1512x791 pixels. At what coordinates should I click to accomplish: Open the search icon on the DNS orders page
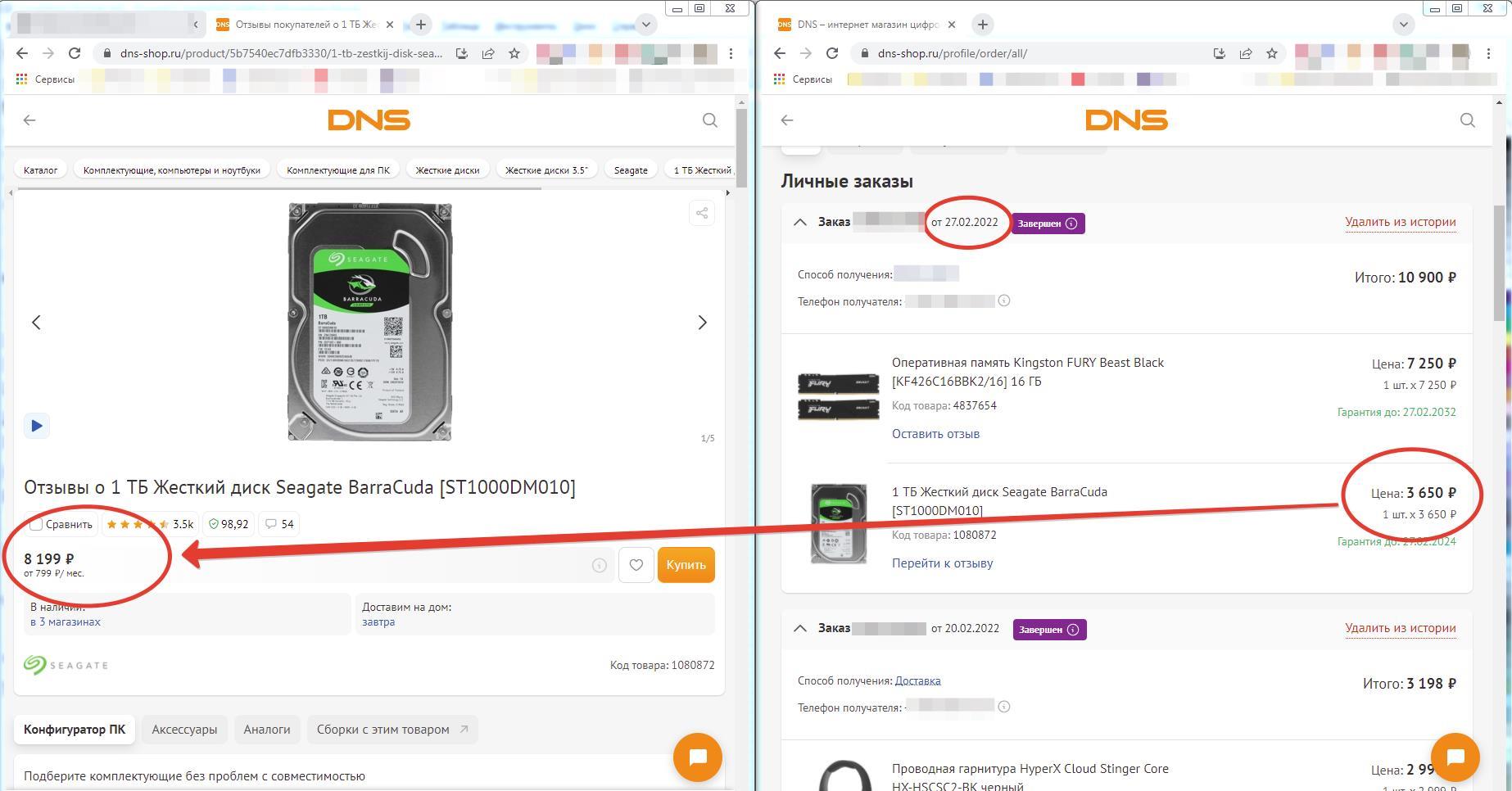click(x=1468, y=120)
